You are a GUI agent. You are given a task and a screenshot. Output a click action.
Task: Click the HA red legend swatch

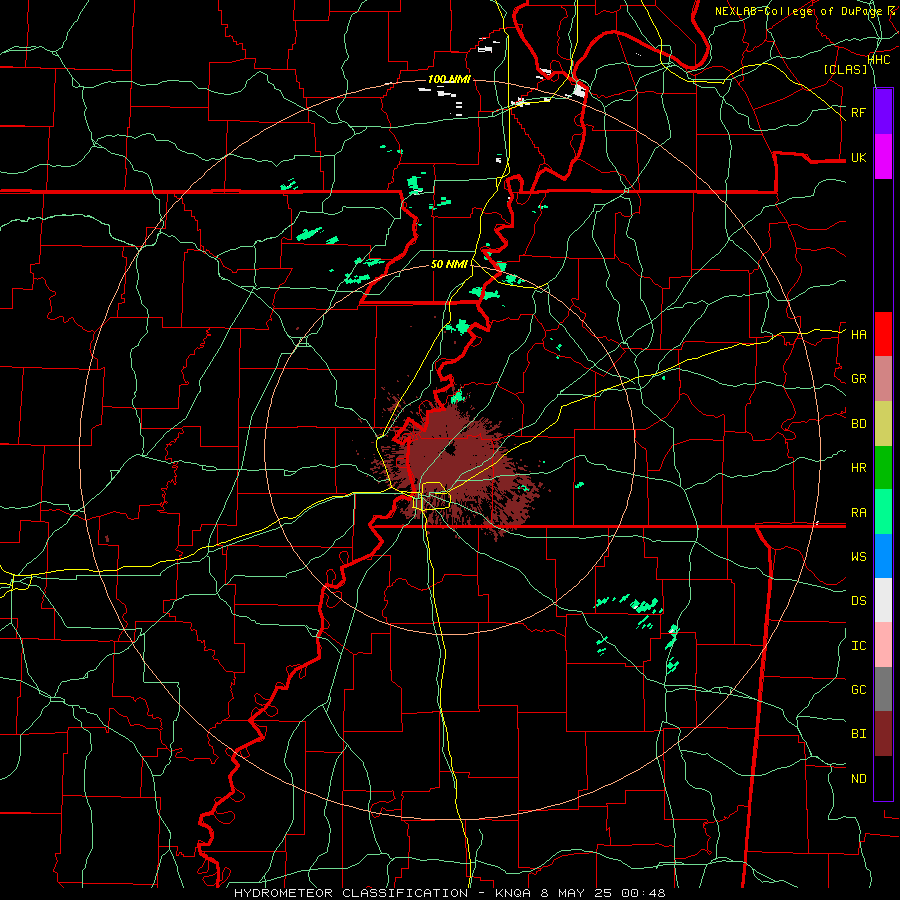(883, 334)
